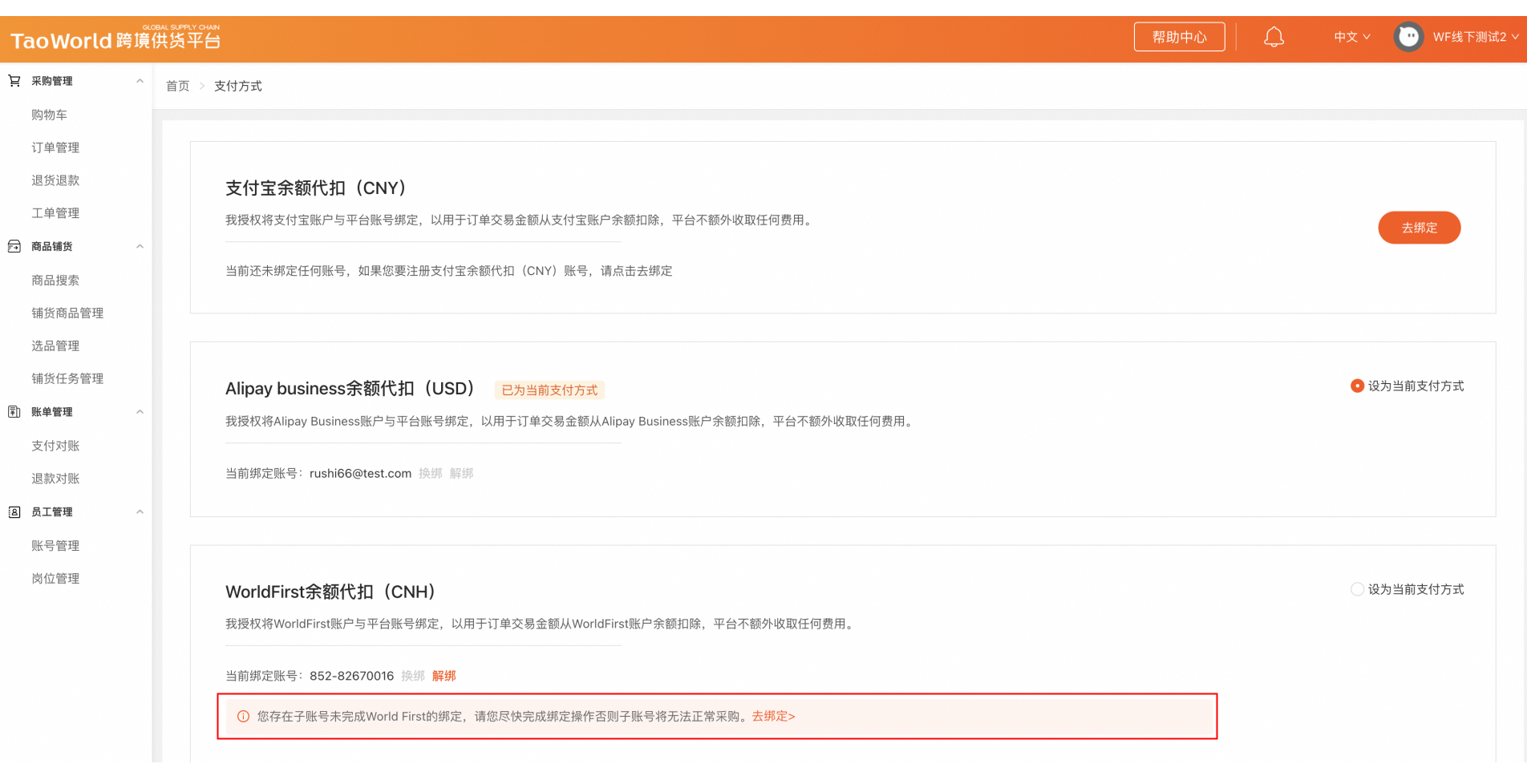Open the 中文 language dropdown
1527x784 pixels.
[1351, 36]
